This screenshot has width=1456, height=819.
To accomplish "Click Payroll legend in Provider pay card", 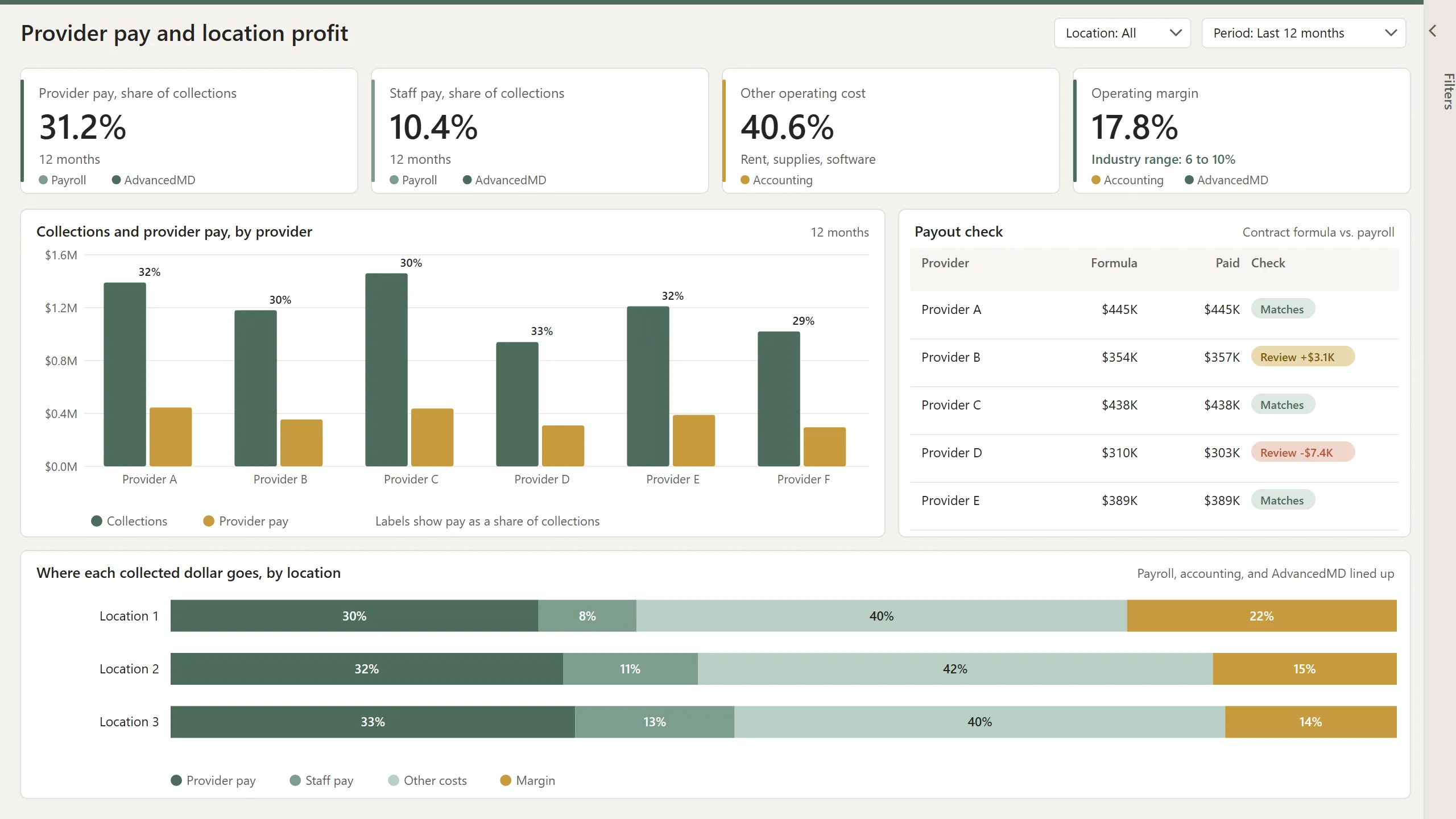I will pos(63,180).
